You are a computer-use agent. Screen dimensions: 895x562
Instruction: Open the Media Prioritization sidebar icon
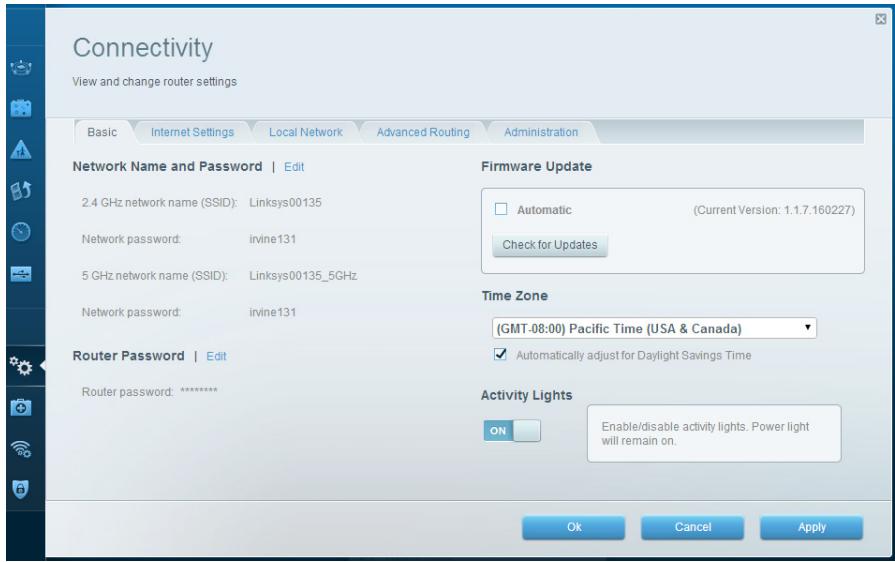(x=21, y=190)
